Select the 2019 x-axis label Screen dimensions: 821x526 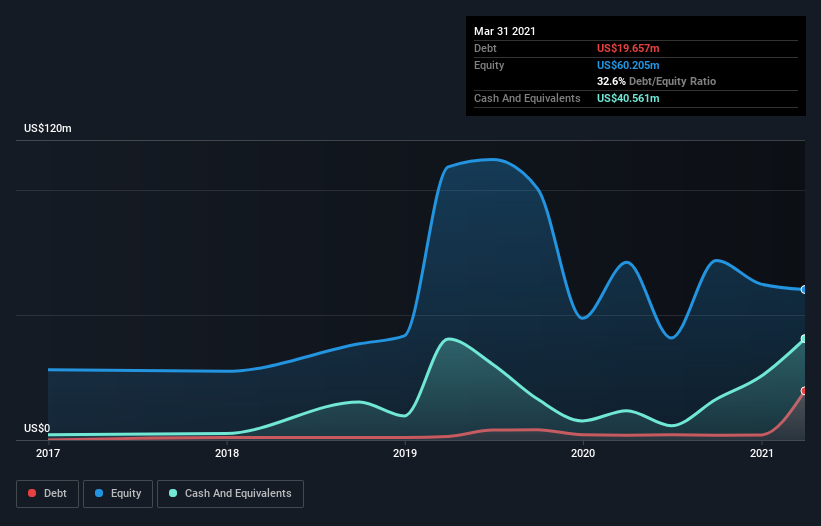pos(405,453)
